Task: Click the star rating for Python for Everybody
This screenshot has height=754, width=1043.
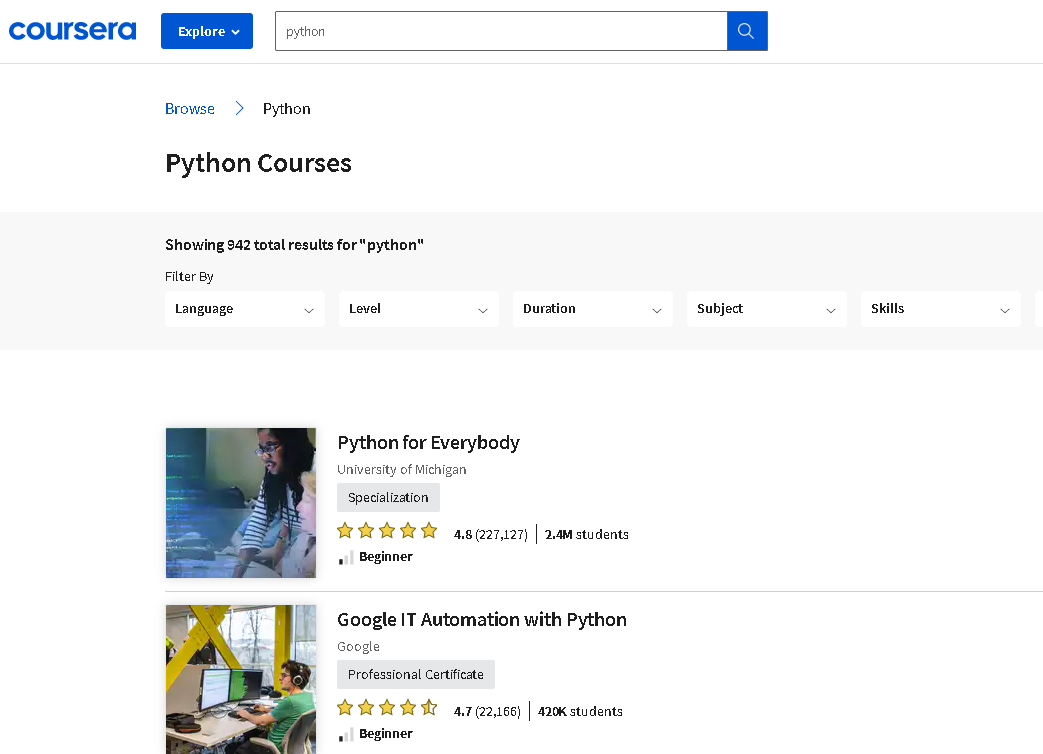Action: coord(387,531)
